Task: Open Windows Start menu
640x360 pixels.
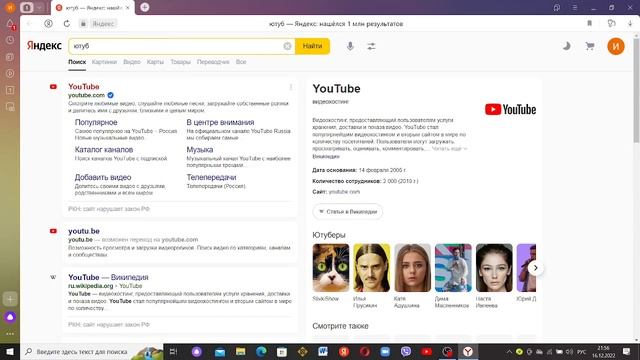Action: [x=10, y=351]
